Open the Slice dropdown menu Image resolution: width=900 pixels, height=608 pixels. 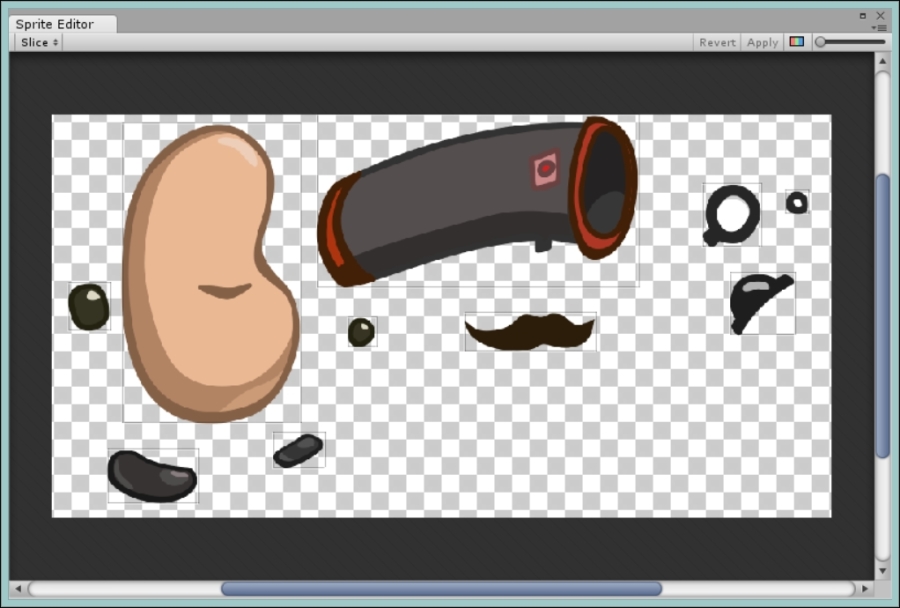tap(39, 42)
